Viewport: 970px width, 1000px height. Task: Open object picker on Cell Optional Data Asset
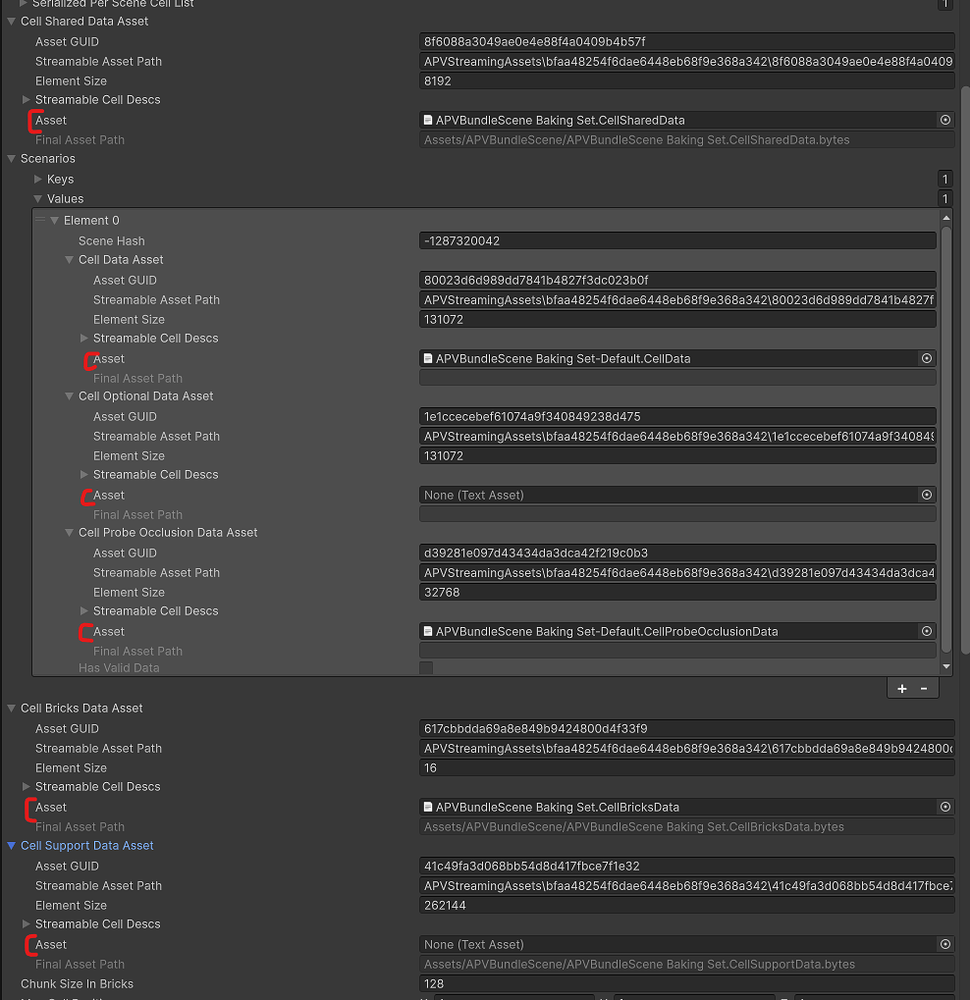[x=926, y=494]
